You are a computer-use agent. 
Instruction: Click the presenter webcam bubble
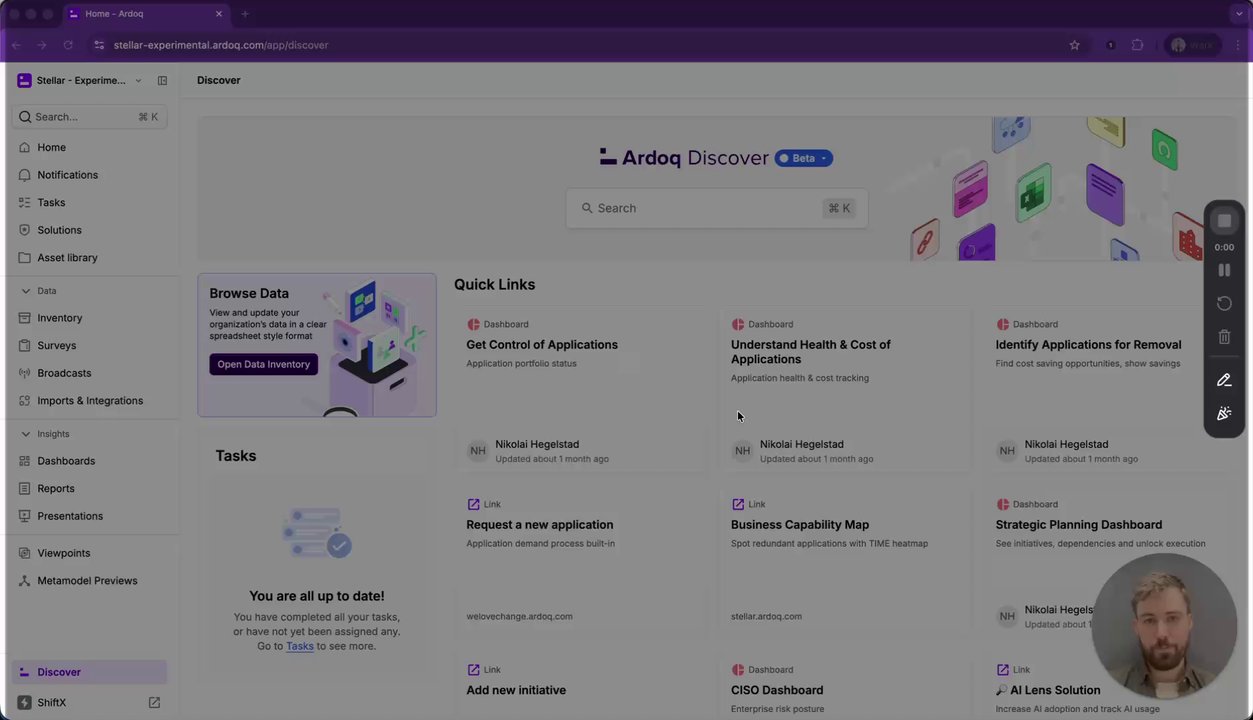1165,626
